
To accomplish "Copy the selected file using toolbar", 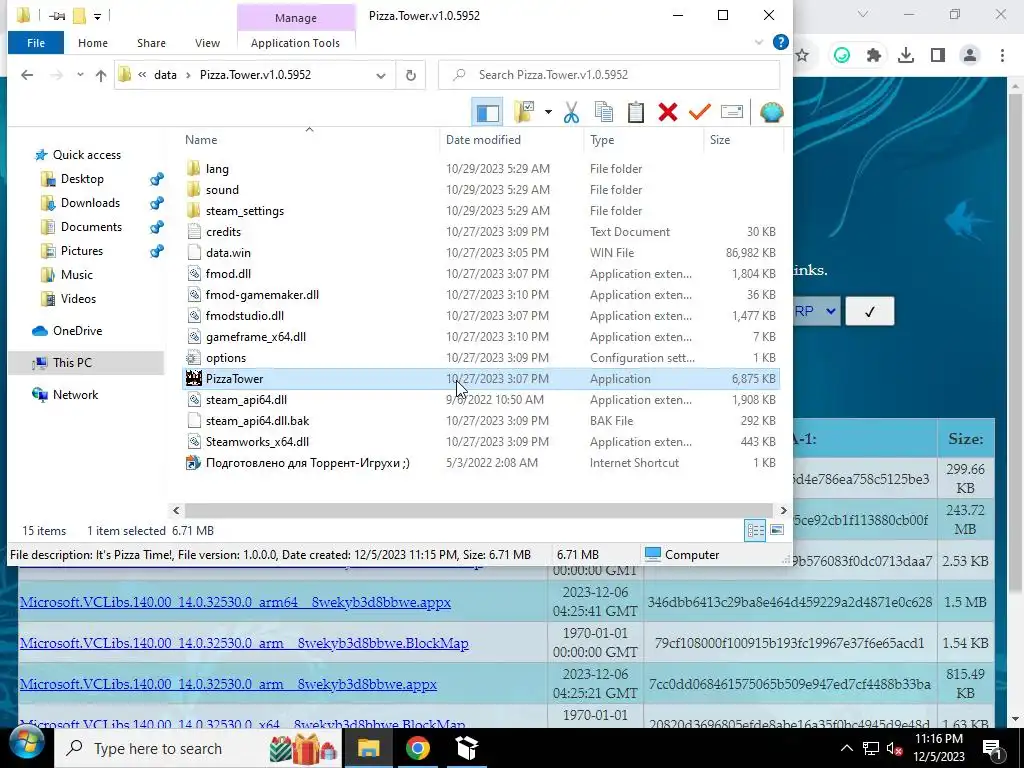I will [x=603, y=112].
